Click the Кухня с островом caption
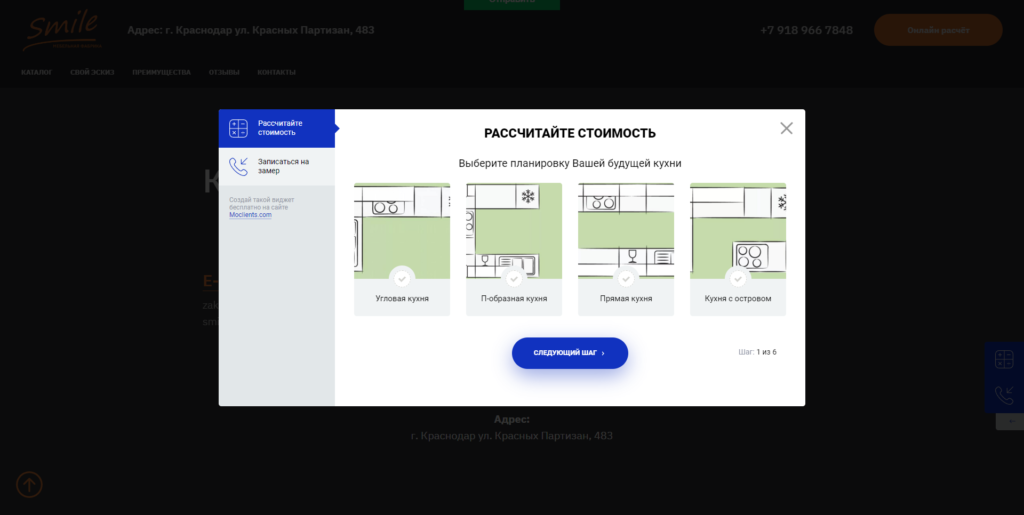 coord(738,298)
